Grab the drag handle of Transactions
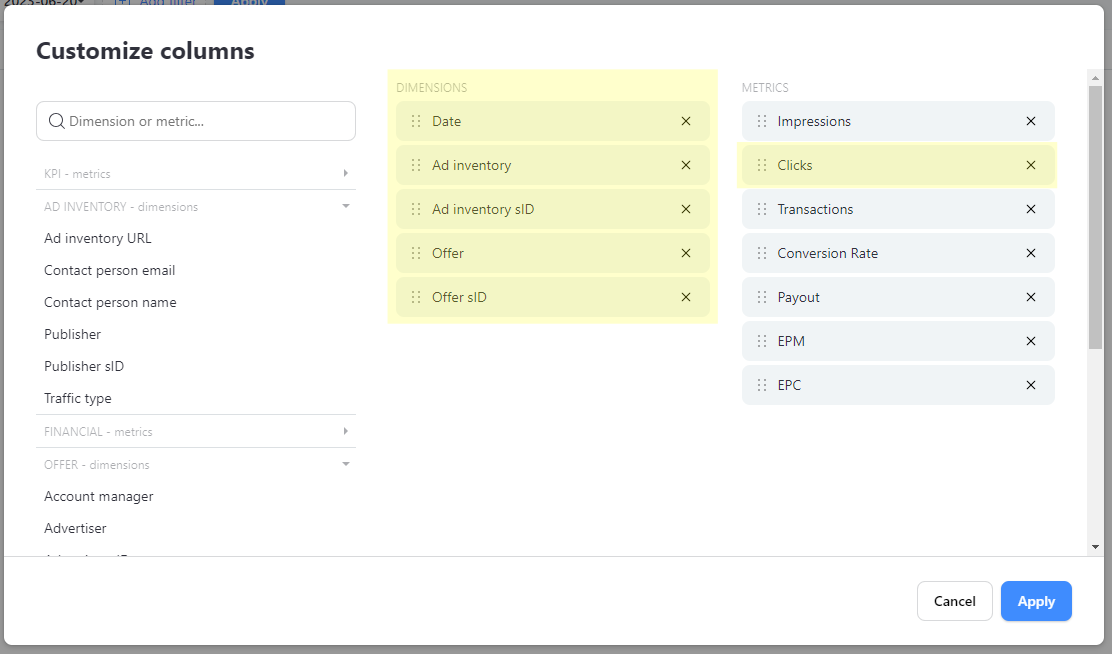The width and height of the screenshot is (1112, 654). [762, 209]
